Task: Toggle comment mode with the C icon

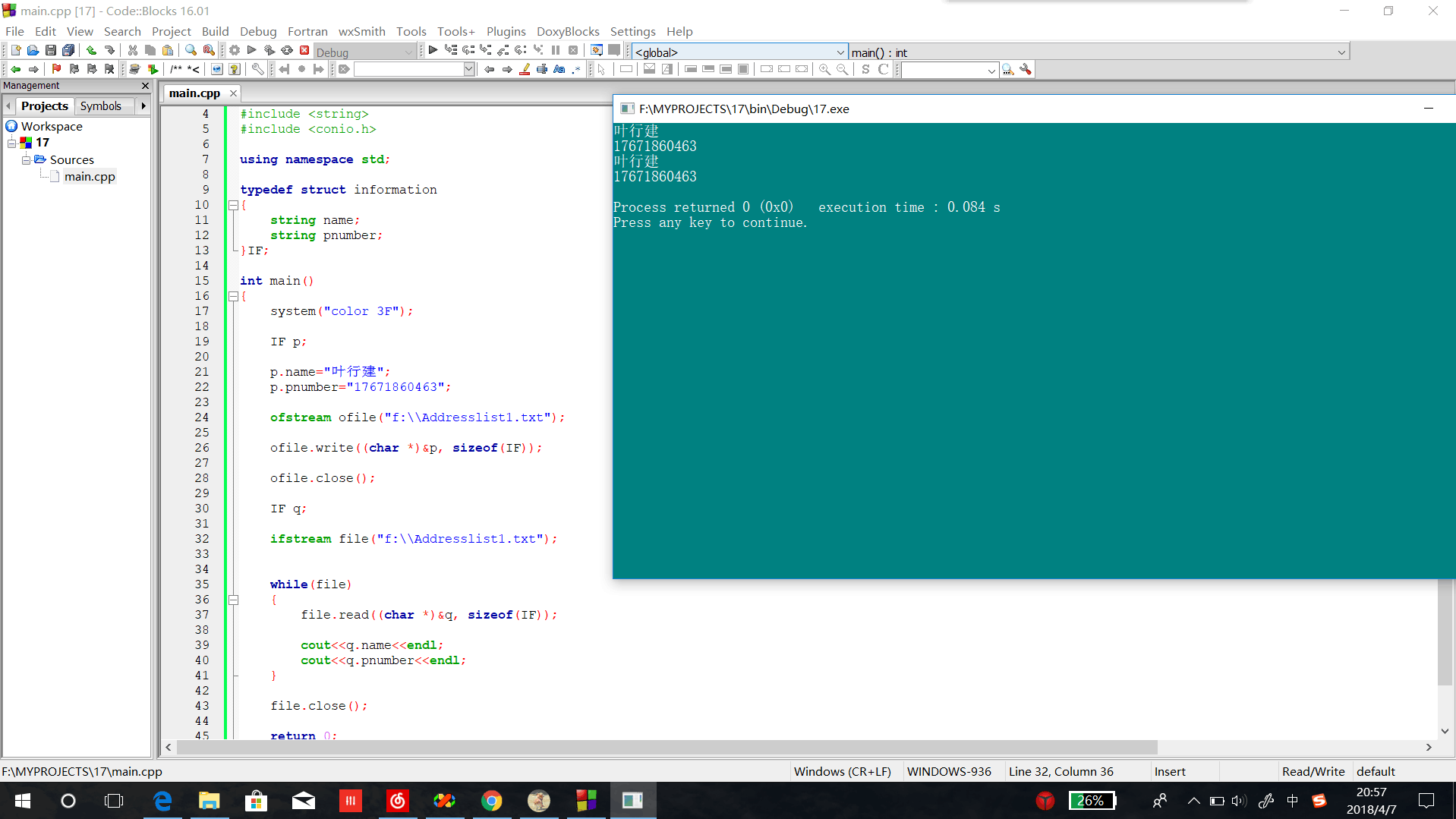Action: 883,69
